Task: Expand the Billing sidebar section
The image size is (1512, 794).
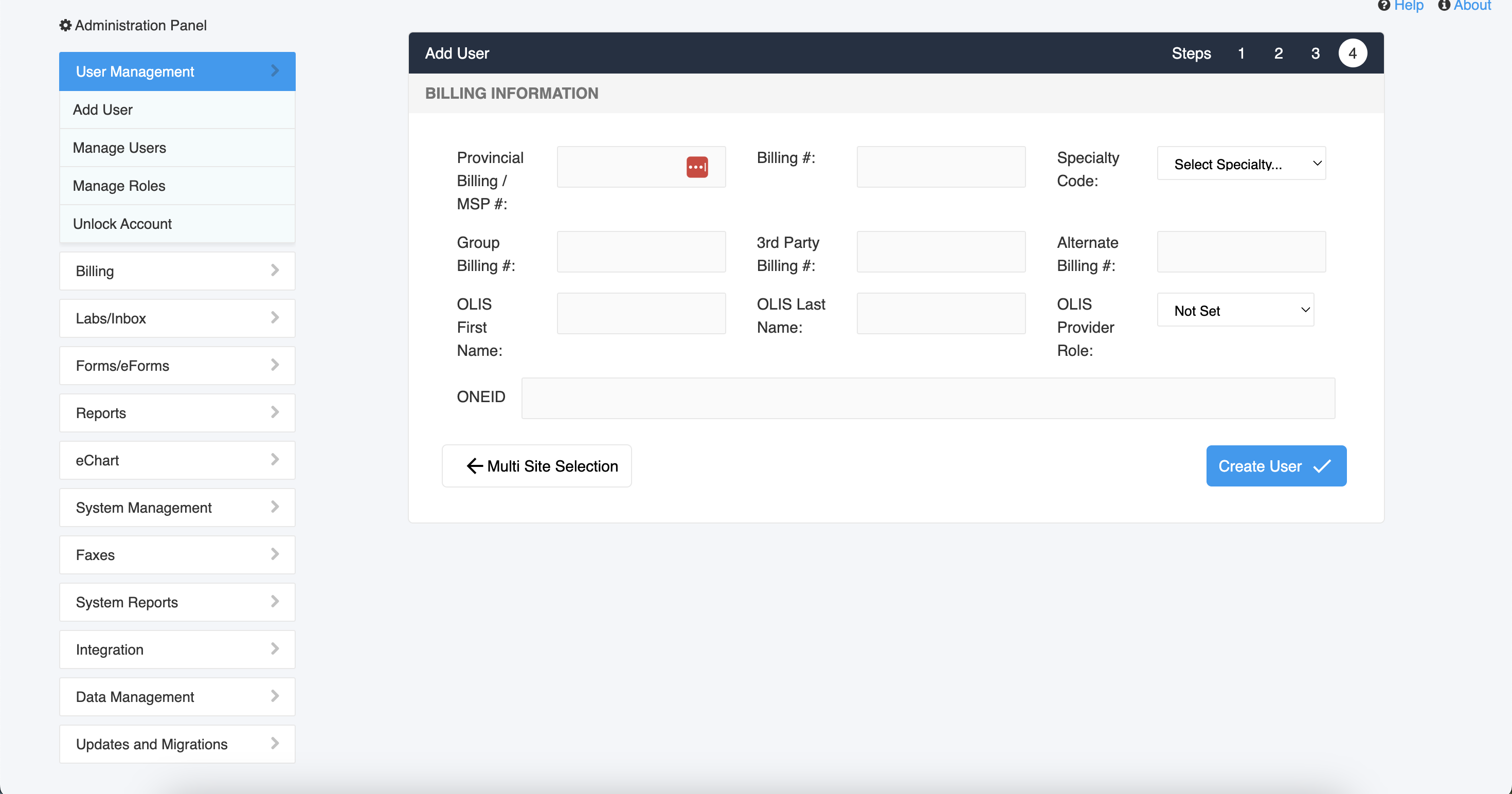Action: pyautogui.click(x=177, y=271)
